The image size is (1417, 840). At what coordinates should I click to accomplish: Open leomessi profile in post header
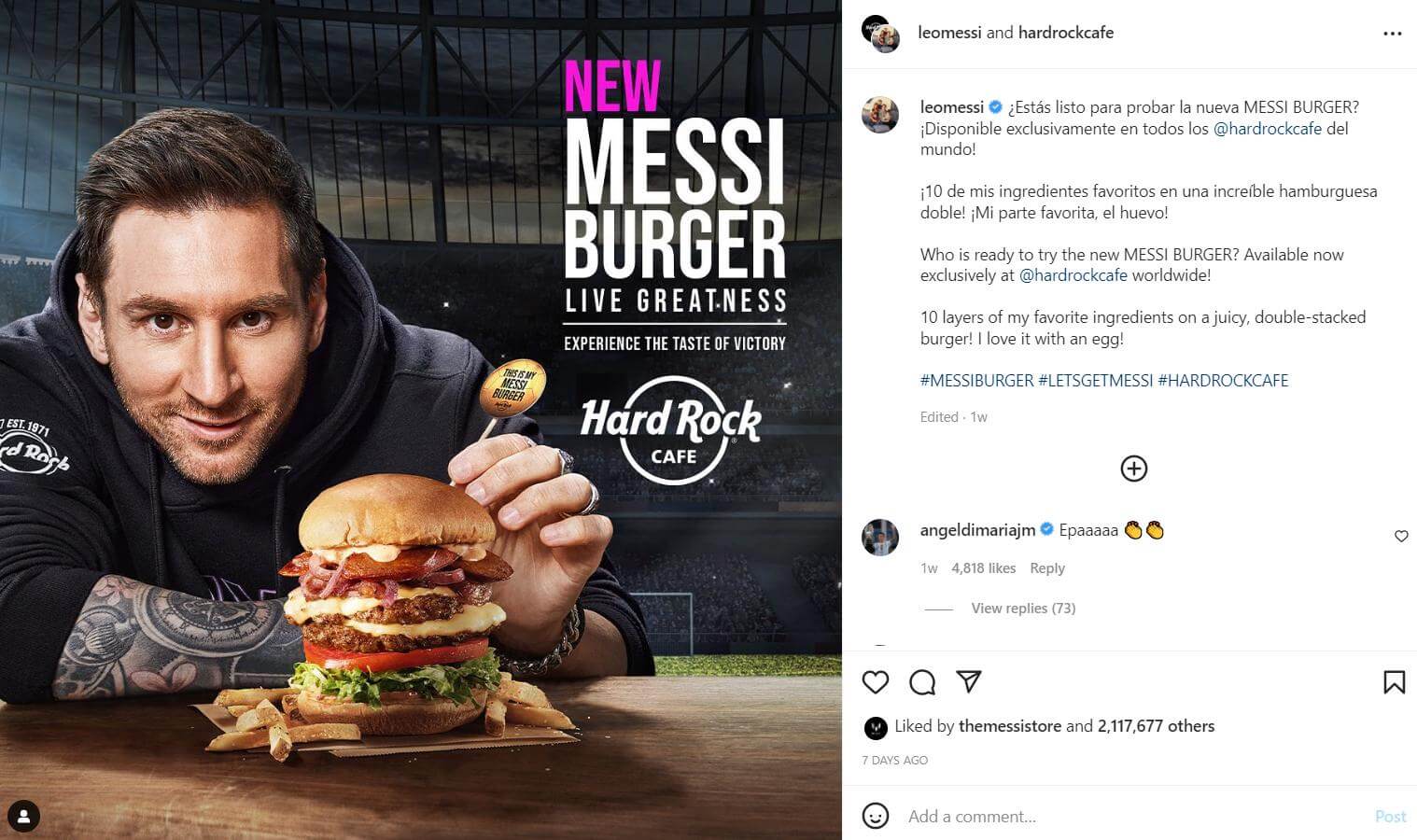(949, 33)
